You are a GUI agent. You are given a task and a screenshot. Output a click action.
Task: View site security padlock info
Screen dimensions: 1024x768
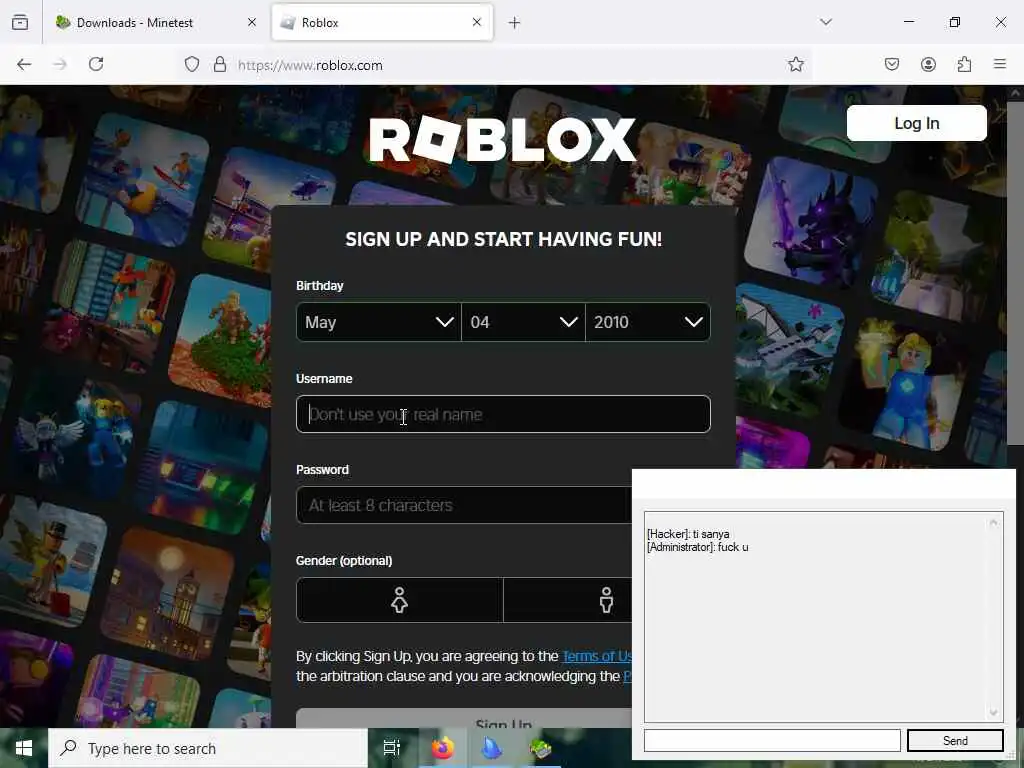click(x=220, y=64)
